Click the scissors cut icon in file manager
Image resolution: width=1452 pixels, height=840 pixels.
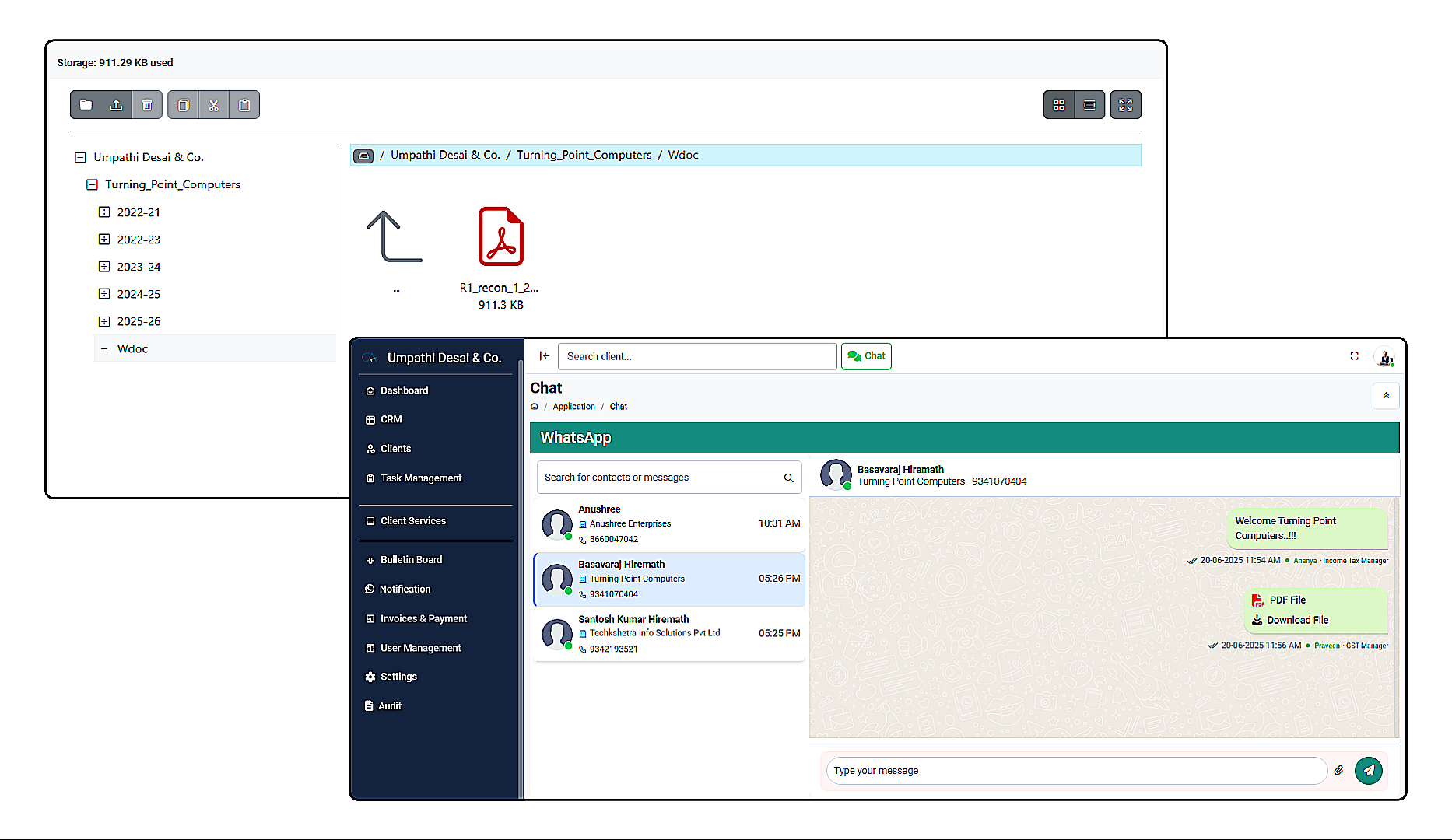coord(214,105)
